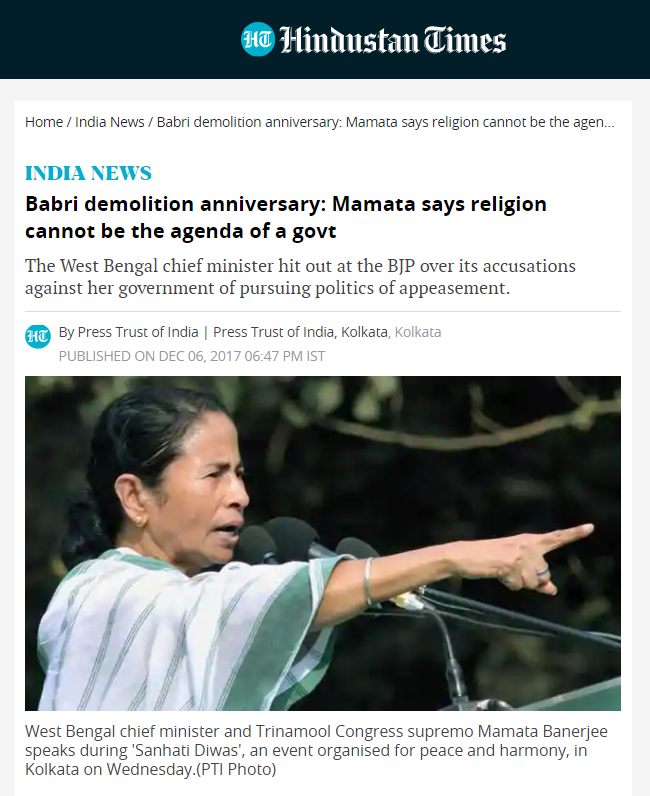The image size is (650, 796).
Task: Click the published date Dec 06, 2017
Action: 192,356
